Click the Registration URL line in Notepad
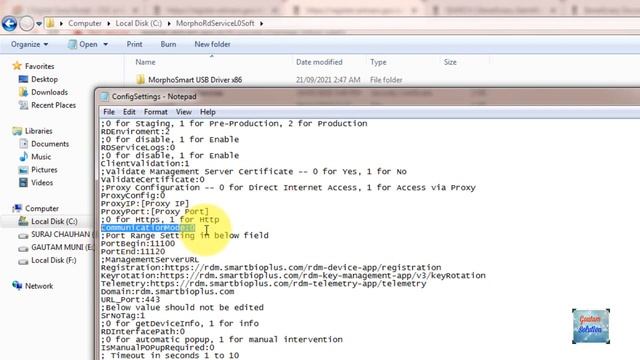Image resolution: width=640 pixels, height=360 pixels. (271, 267)
